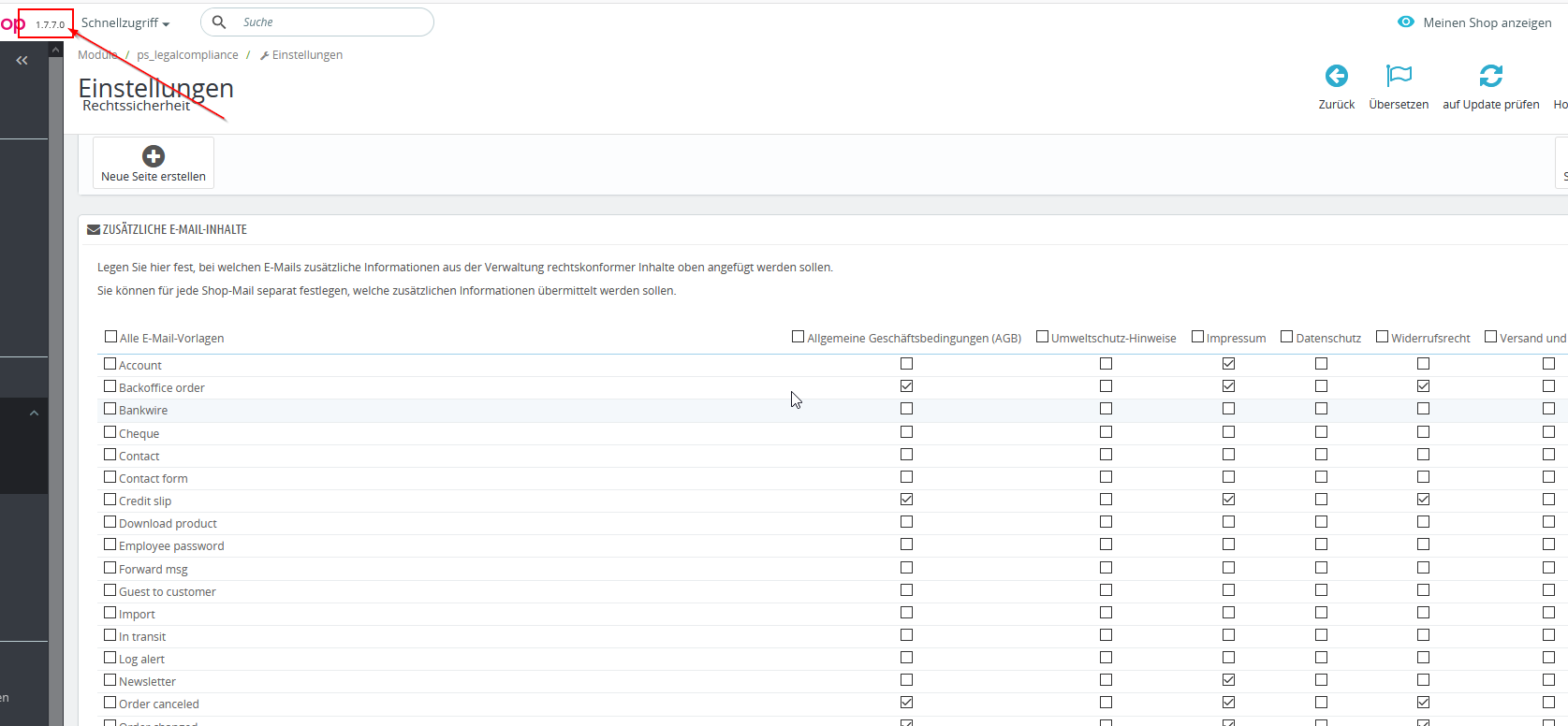This screenshot has height=726, width=1568.
Task: Click the eye icon beside Meinen Shop anzeigen
Action: coord(1406,22)
